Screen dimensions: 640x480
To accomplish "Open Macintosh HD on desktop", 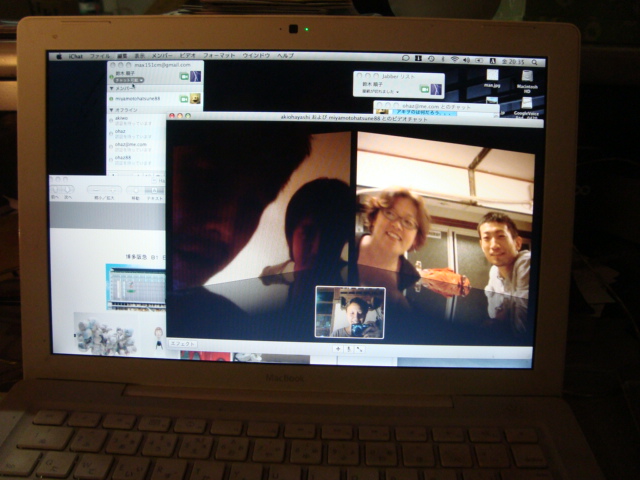I will [527, 81].
